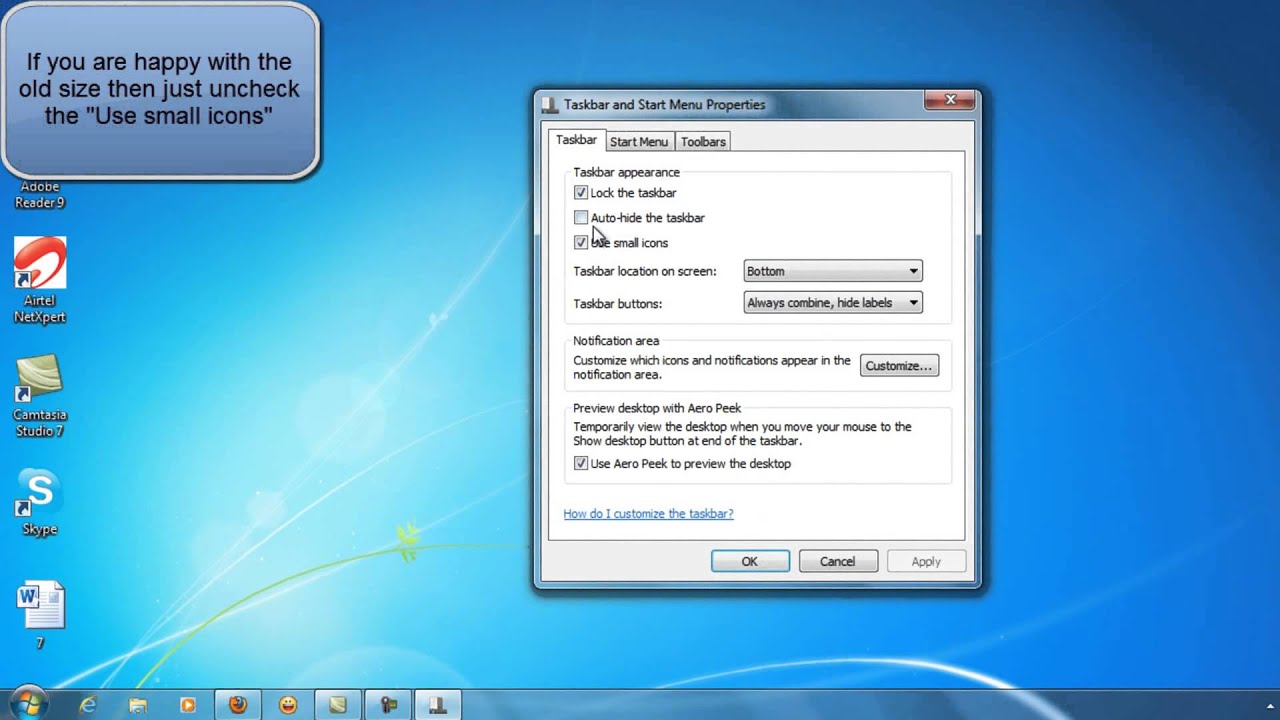Screen dimensions: 1280x720
Task: Switch to the Start Menu tab
Action: [x=639, y=141]
